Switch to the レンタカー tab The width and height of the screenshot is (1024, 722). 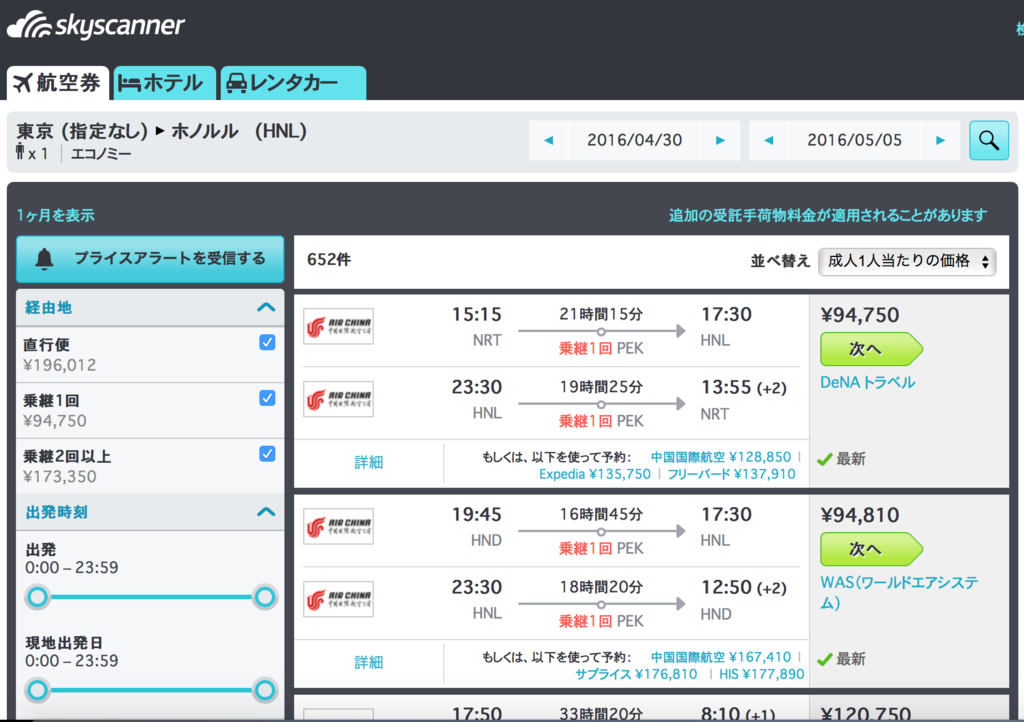[x=293, y=84]
